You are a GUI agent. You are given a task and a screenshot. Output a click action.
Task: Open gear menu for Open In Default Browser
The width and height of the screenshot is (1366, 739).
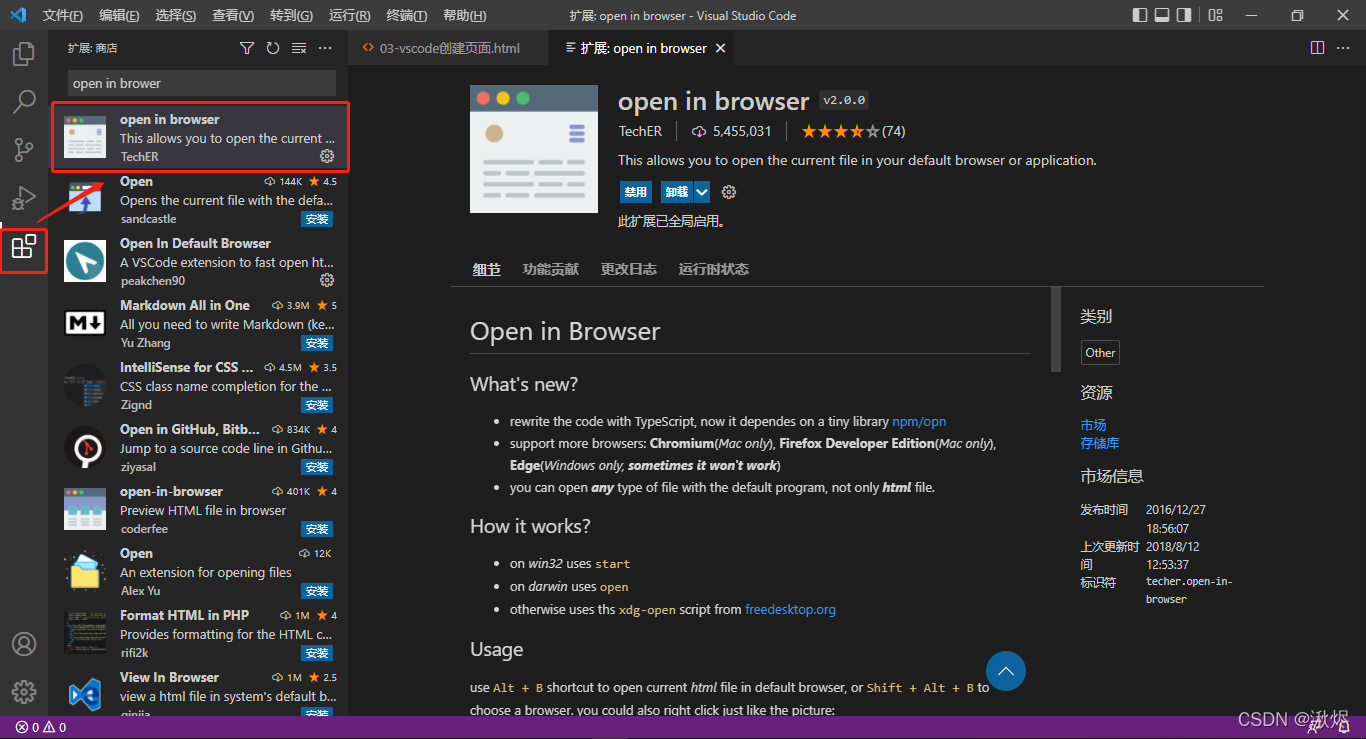pyautogui.click(x=326, y=280)
